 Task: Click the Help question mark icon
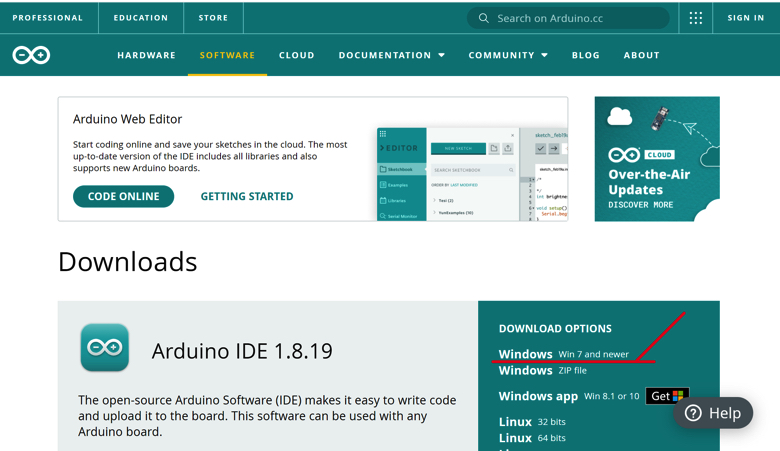(x=693, y=413)
